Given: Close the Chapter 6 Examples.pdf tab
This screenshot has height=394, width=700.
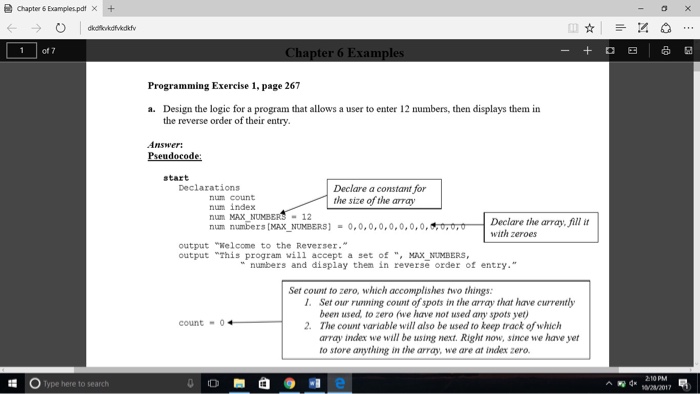Looking at the screenshot, I should coord(94,8).
